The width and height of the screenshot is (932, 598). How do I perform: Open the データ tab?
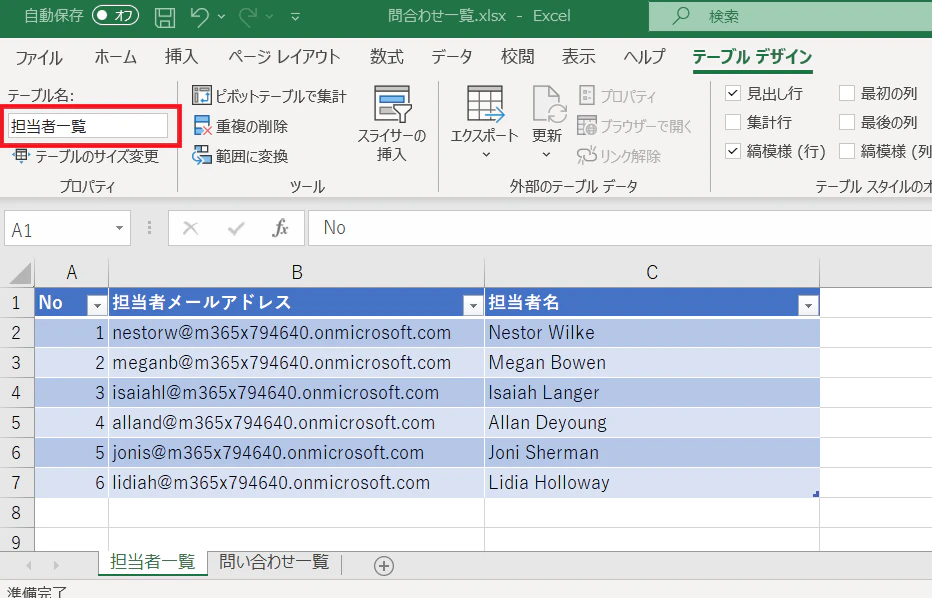tap(452, 57)
